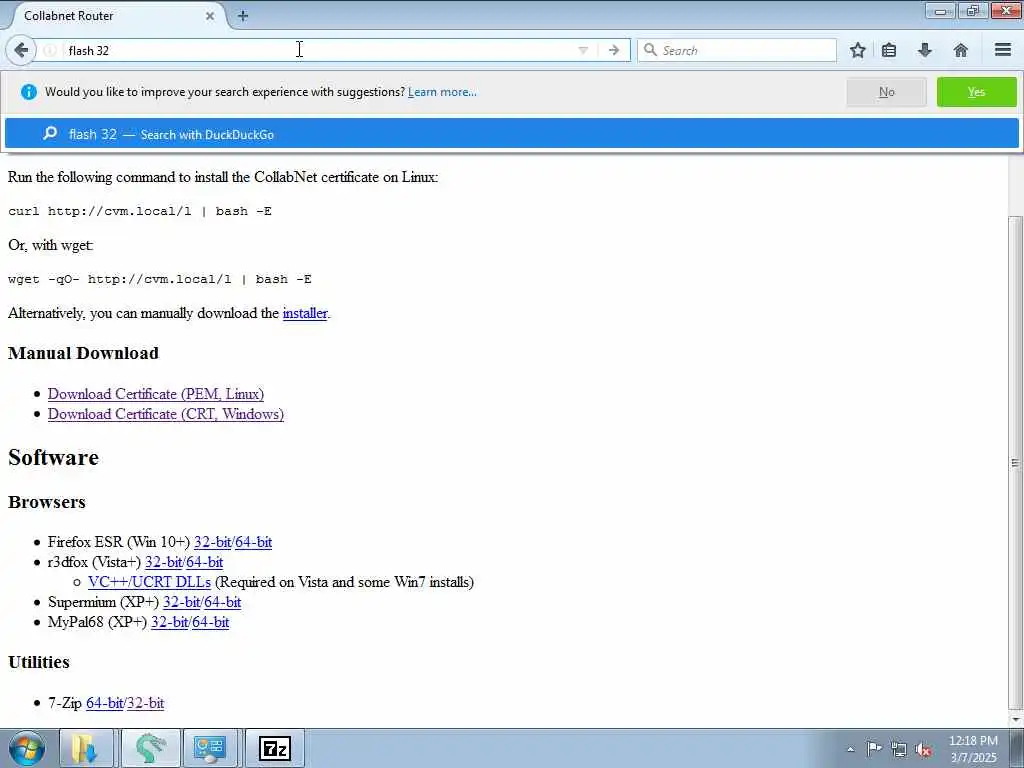The image size is (1024, 768).
Task: Download Certificate (PEM, Linux) link
Action: pyautogui.click(x=155, y=394)
